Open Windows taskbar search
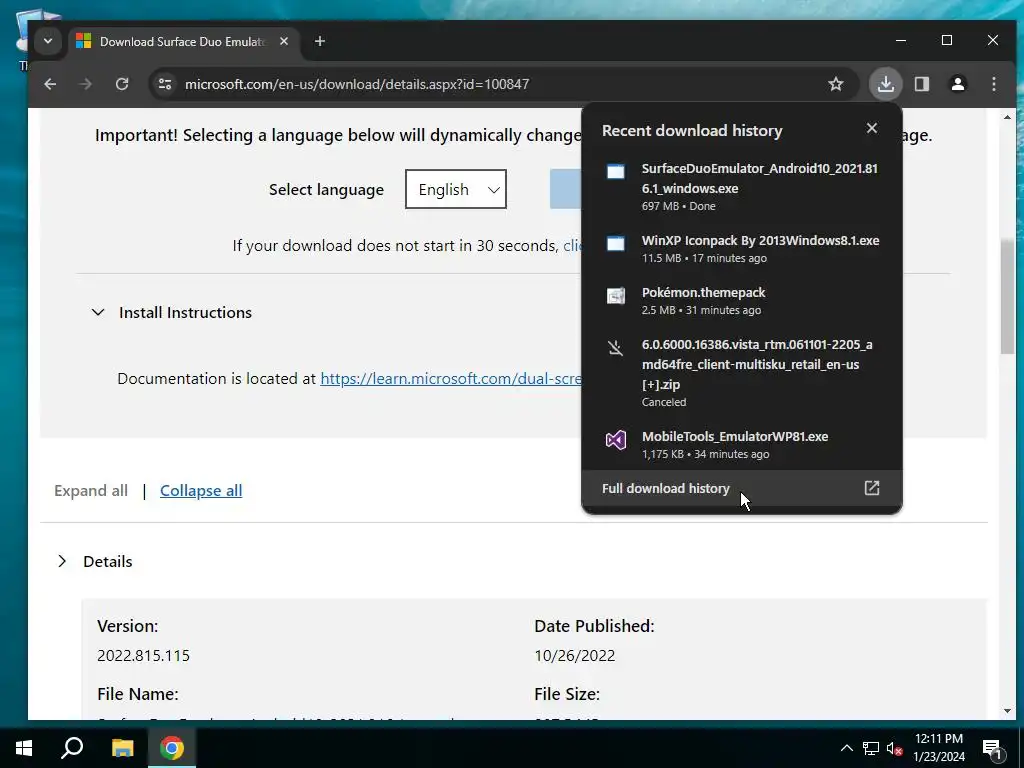Screen dimensions: 1024x768 pos(72,748)
